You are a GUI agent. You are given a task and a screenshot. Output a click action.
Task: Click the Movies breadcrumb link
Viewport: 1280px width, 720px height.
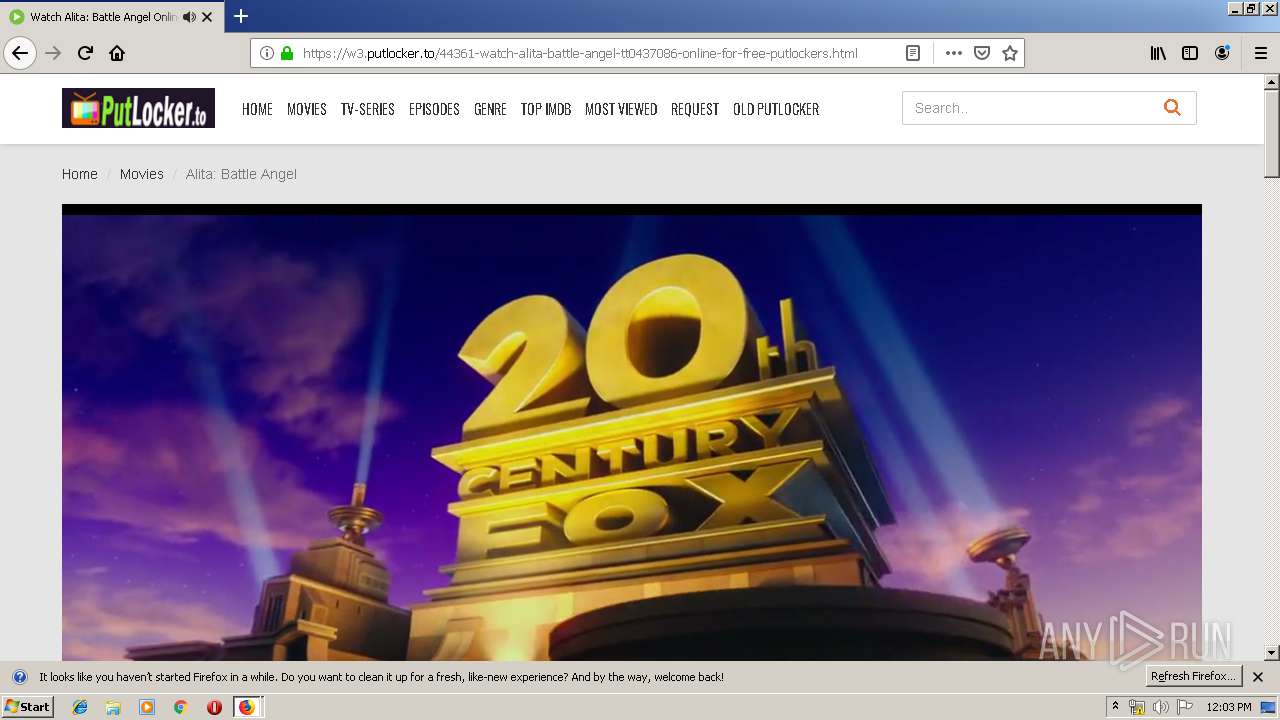[x=142, y=174]
